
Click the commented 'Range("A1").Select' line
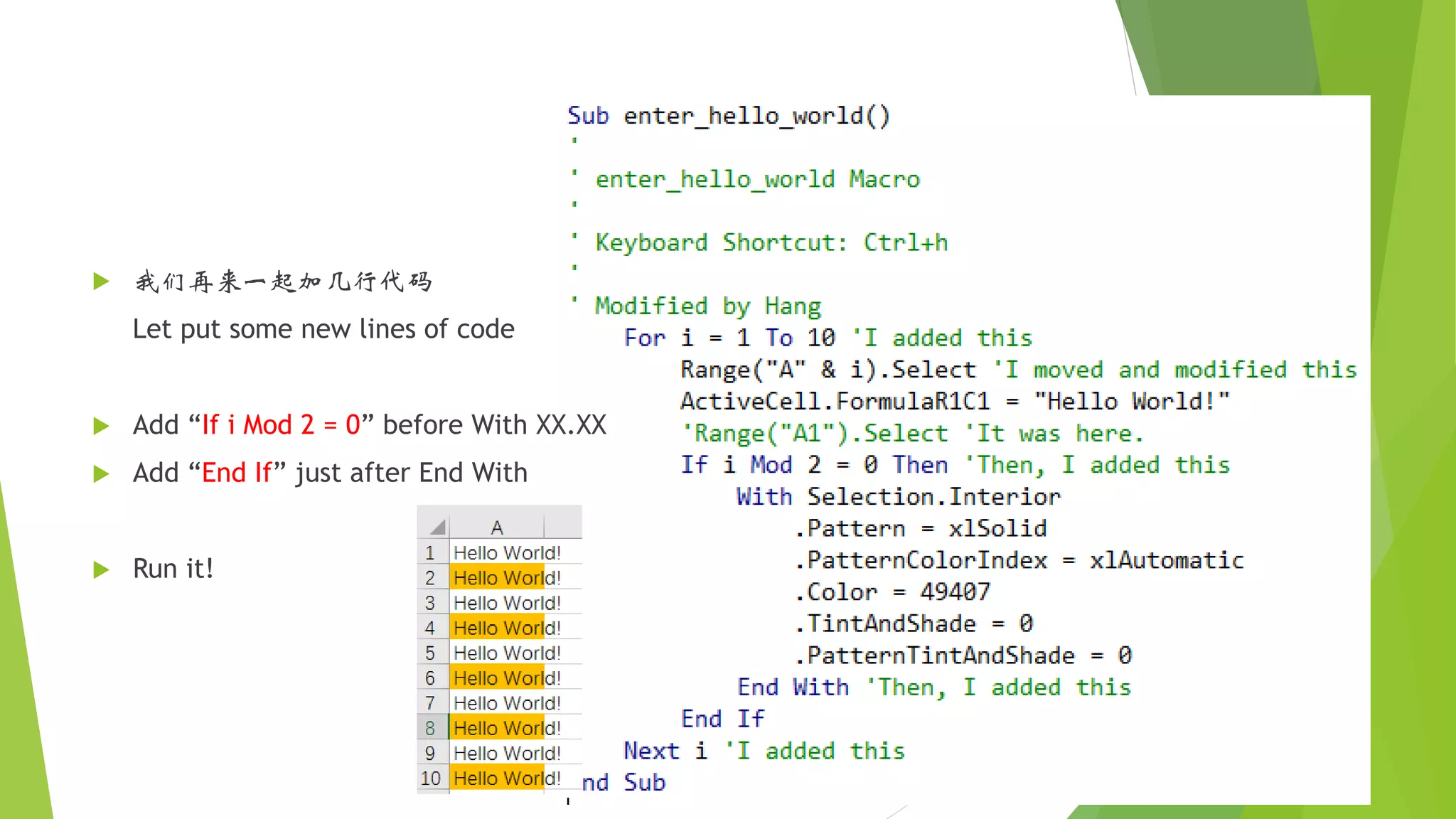point(912,433)
